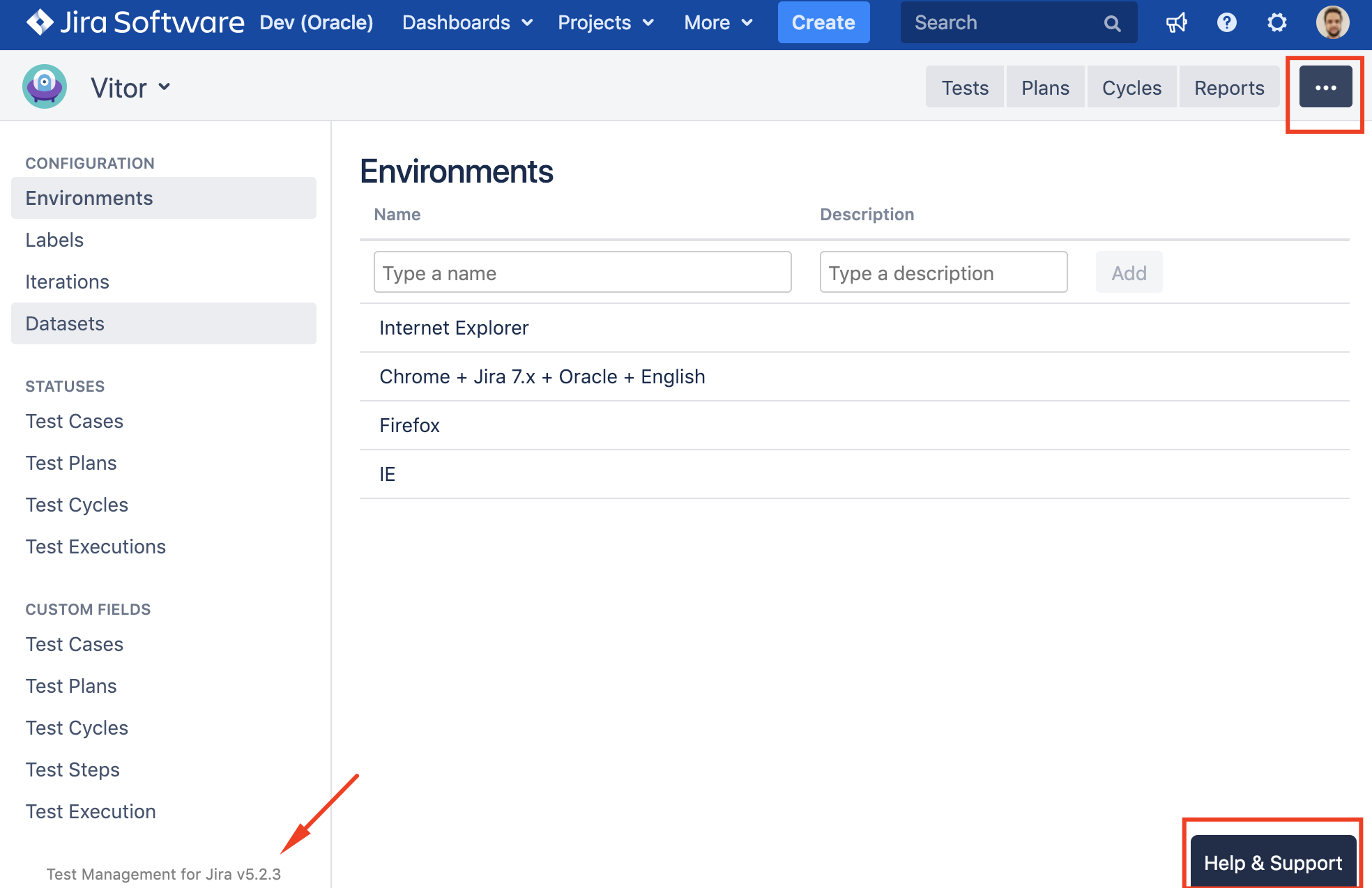Click the Type a name field
This screenshot has width=1372, height=888.
tap(582, 273)
